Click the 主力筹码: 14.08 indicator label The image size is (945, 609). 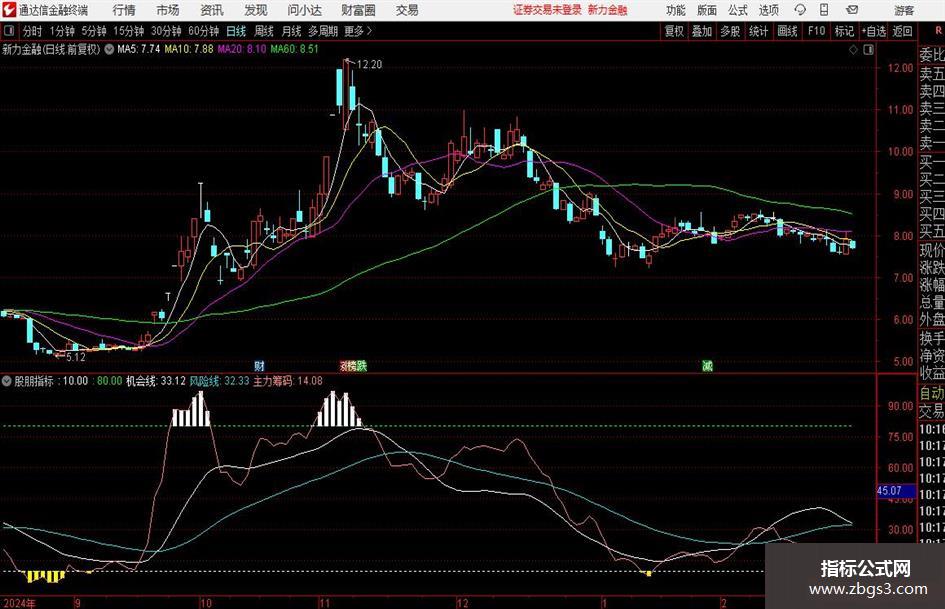[287, 381]
